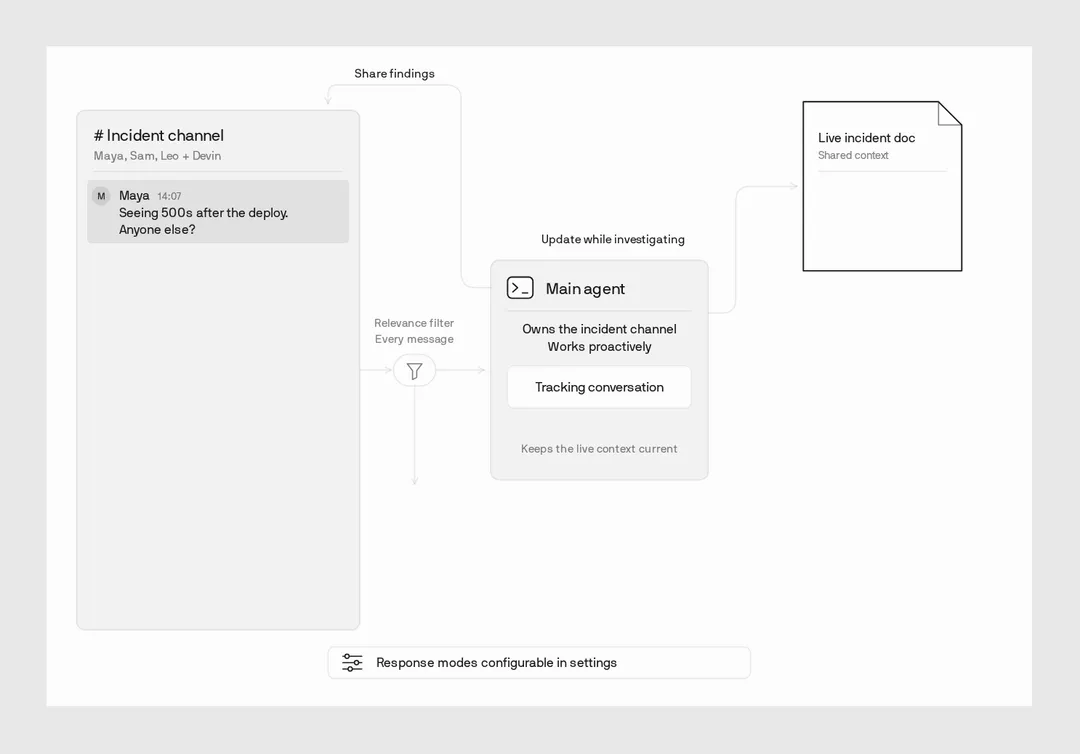Click the Live incident doc page

882,186
